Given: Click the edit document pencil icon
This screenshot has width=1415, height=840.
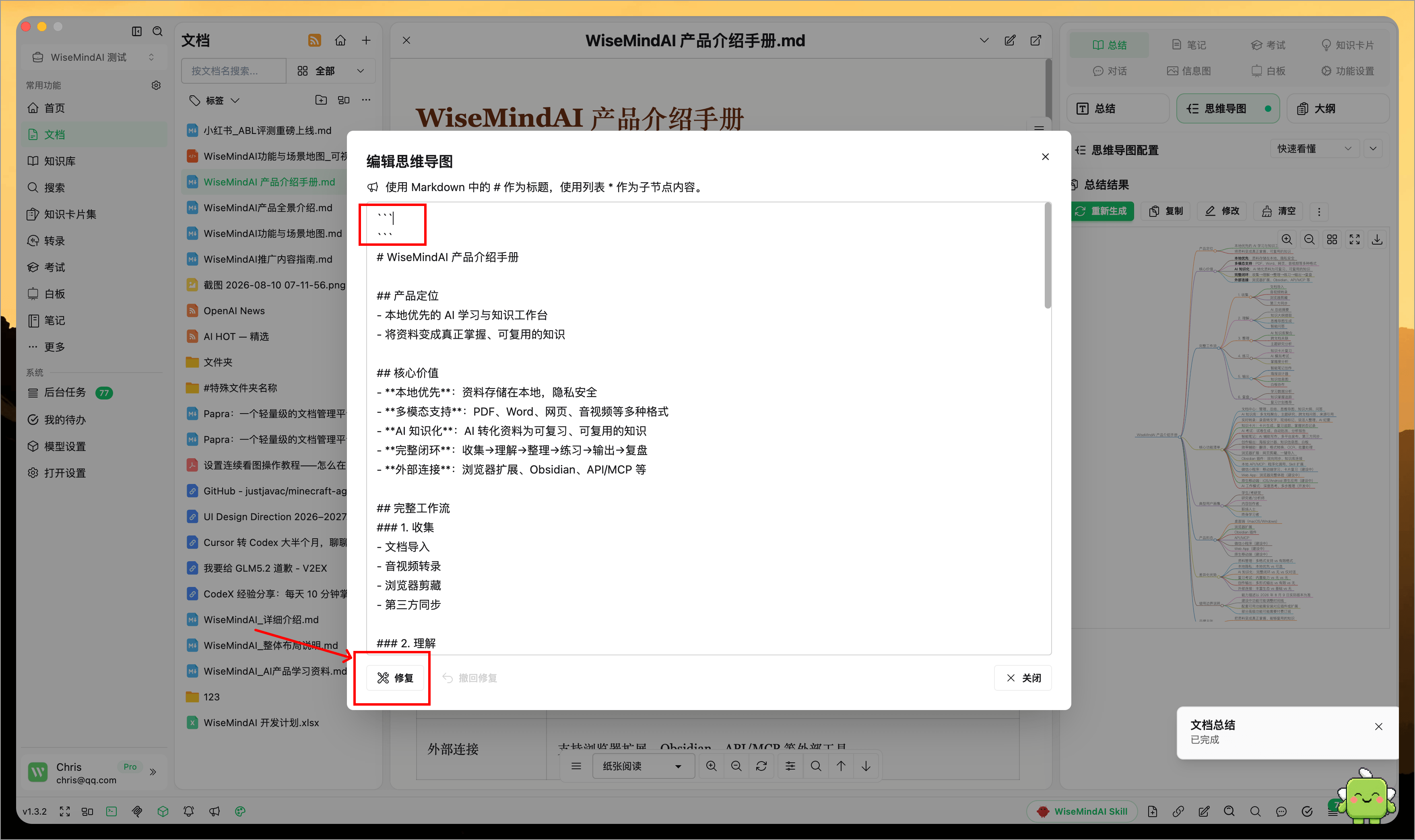Looking at the screenshot, I should click(1010, 40).
